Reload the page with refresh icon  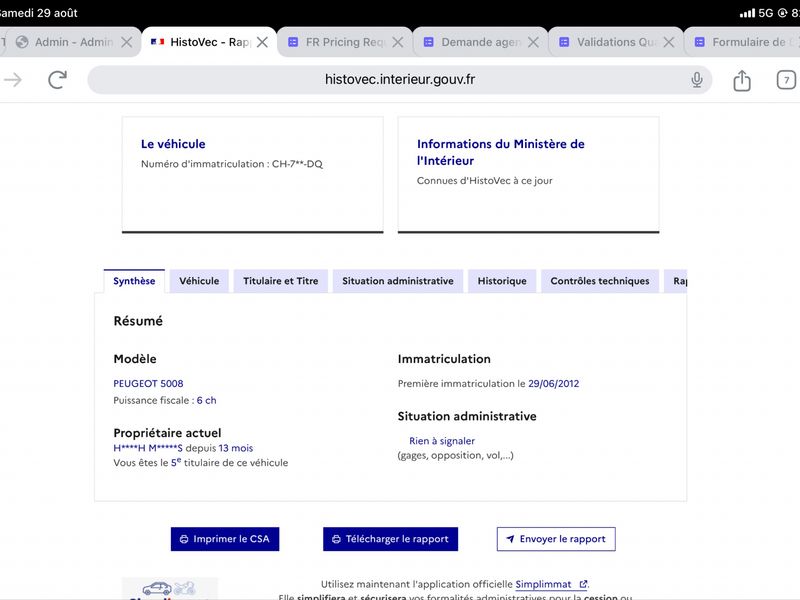pos(58,80)
